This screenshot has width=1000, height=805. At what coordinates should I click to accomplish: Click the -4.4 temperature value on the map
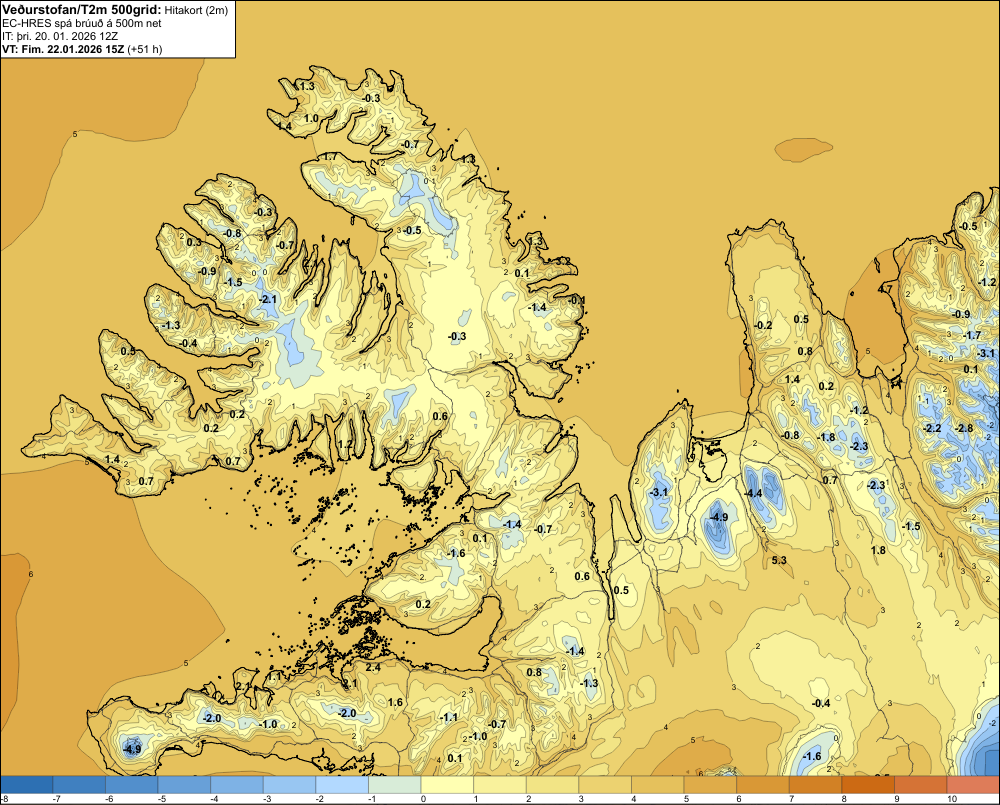click(753, 493)
